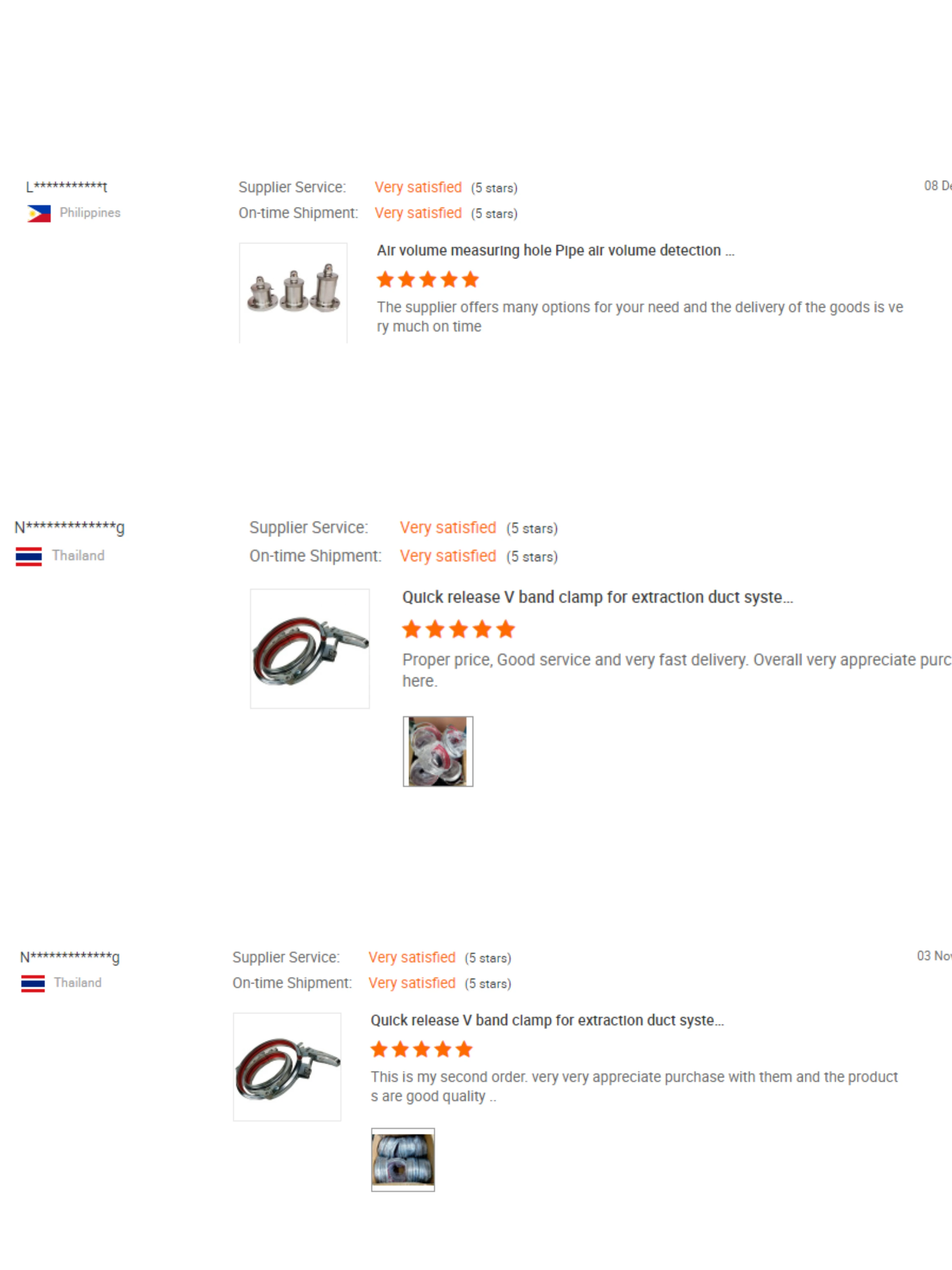
Task: Click 'Philippines' country label
Action: coord(90,213)
